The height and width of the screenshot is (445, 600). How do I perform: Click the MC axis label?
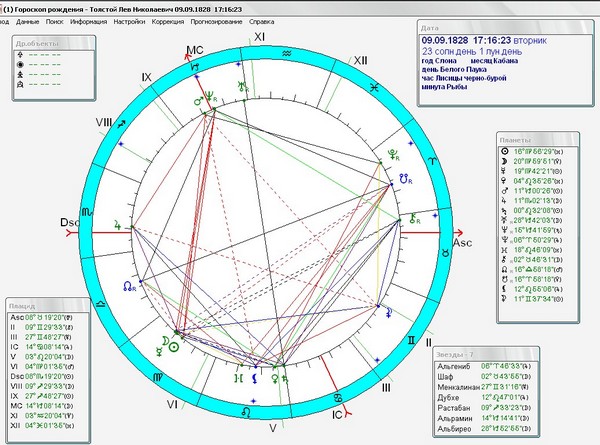[195, 50]
